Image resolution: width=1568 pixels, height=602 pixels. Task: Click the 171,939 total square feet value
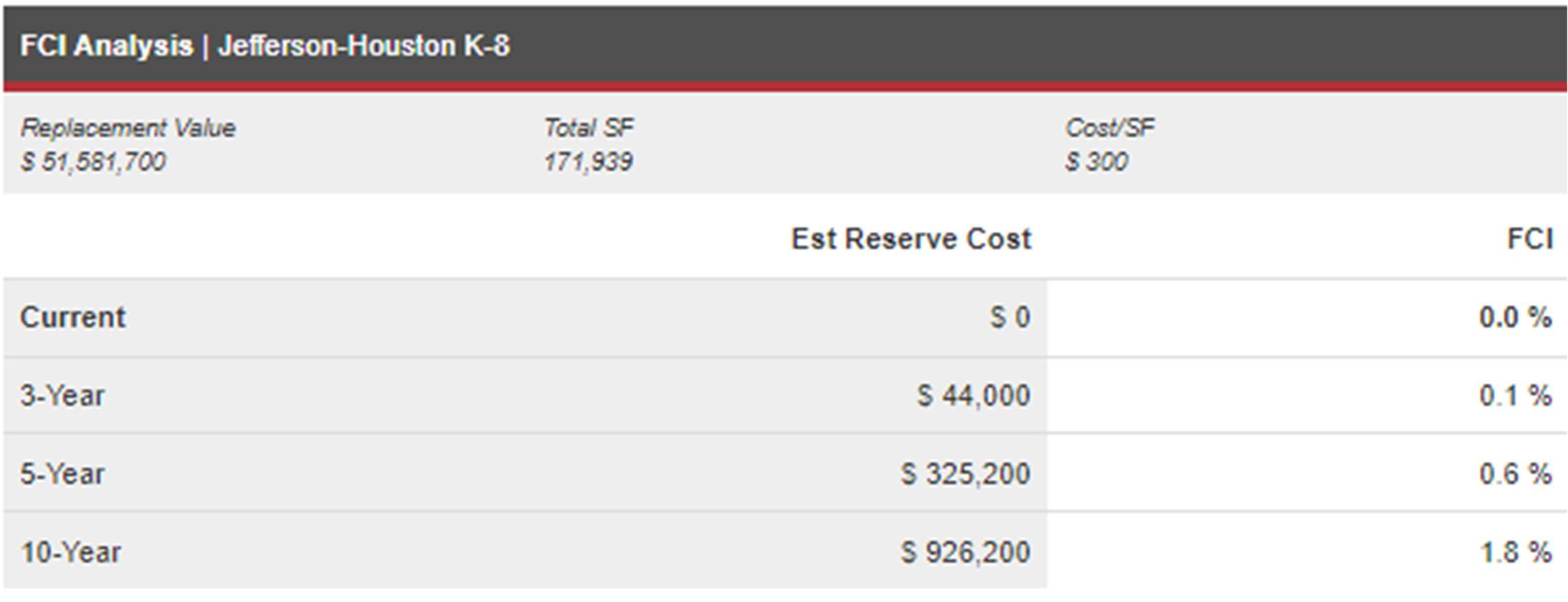click(588, 162)
